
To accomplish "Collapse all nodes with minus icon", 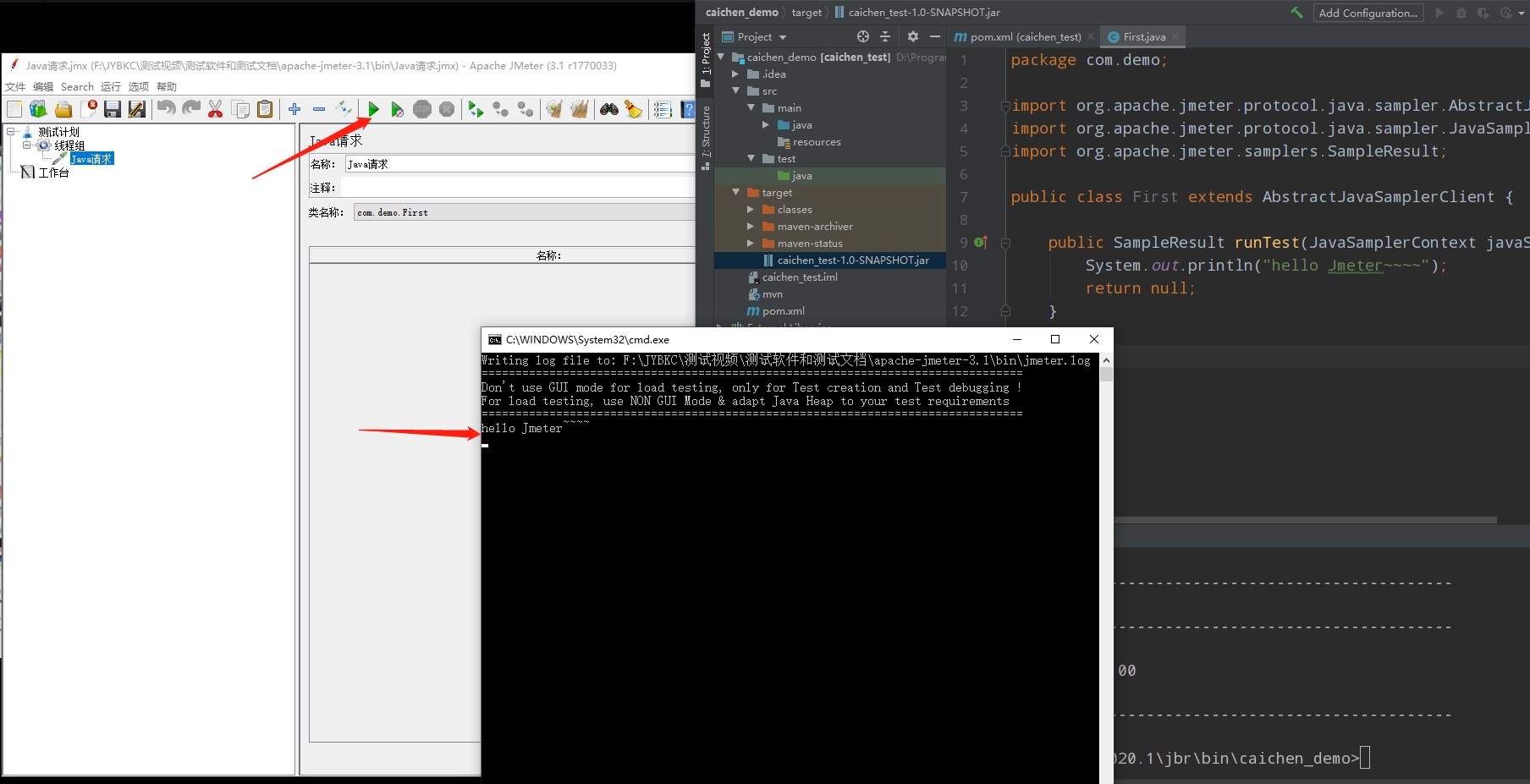I will pos(319,109).
